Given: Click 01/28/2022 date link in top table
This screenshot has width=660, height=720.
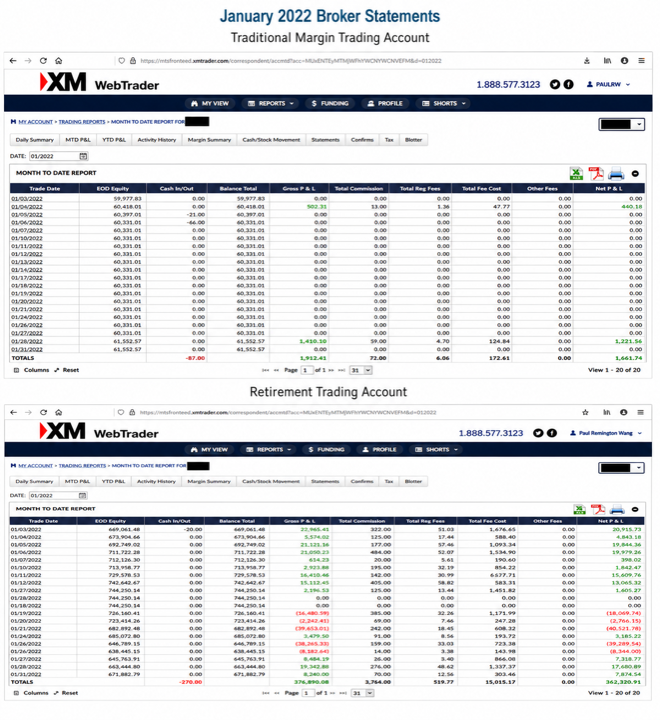Looking at the screenshot, I should tap(27, 341).
